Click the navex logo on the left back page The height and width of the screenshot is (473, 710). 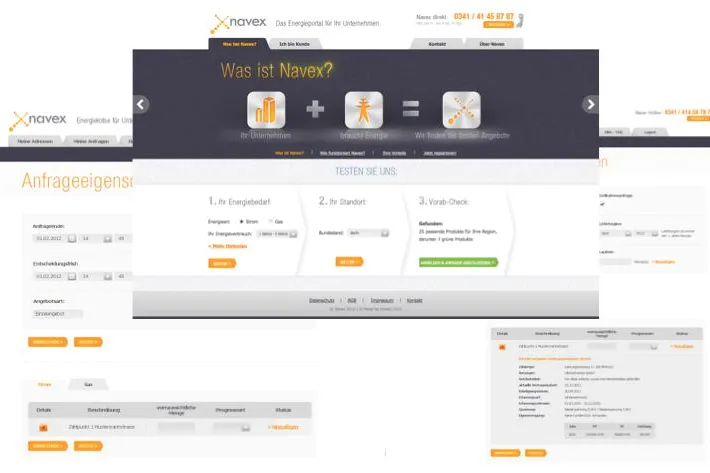pyautogui.click(x=38, y=120)
